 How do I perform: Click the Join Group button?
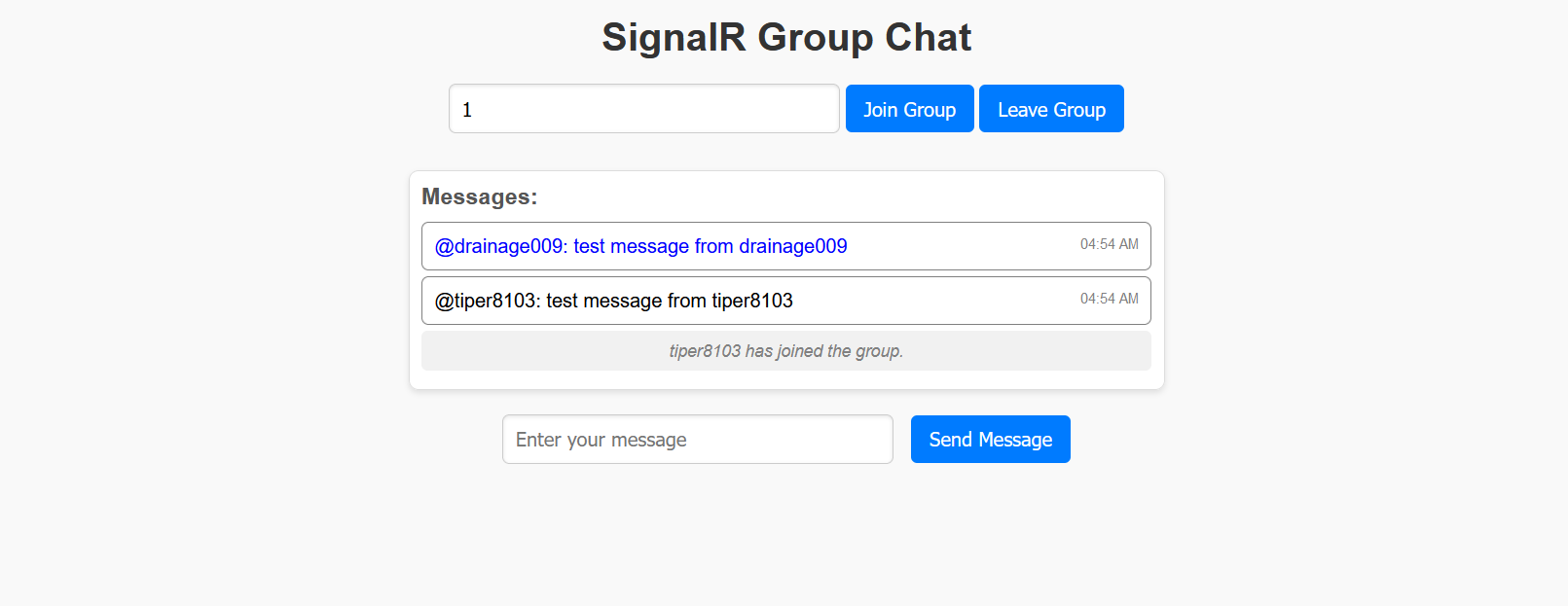909,109
